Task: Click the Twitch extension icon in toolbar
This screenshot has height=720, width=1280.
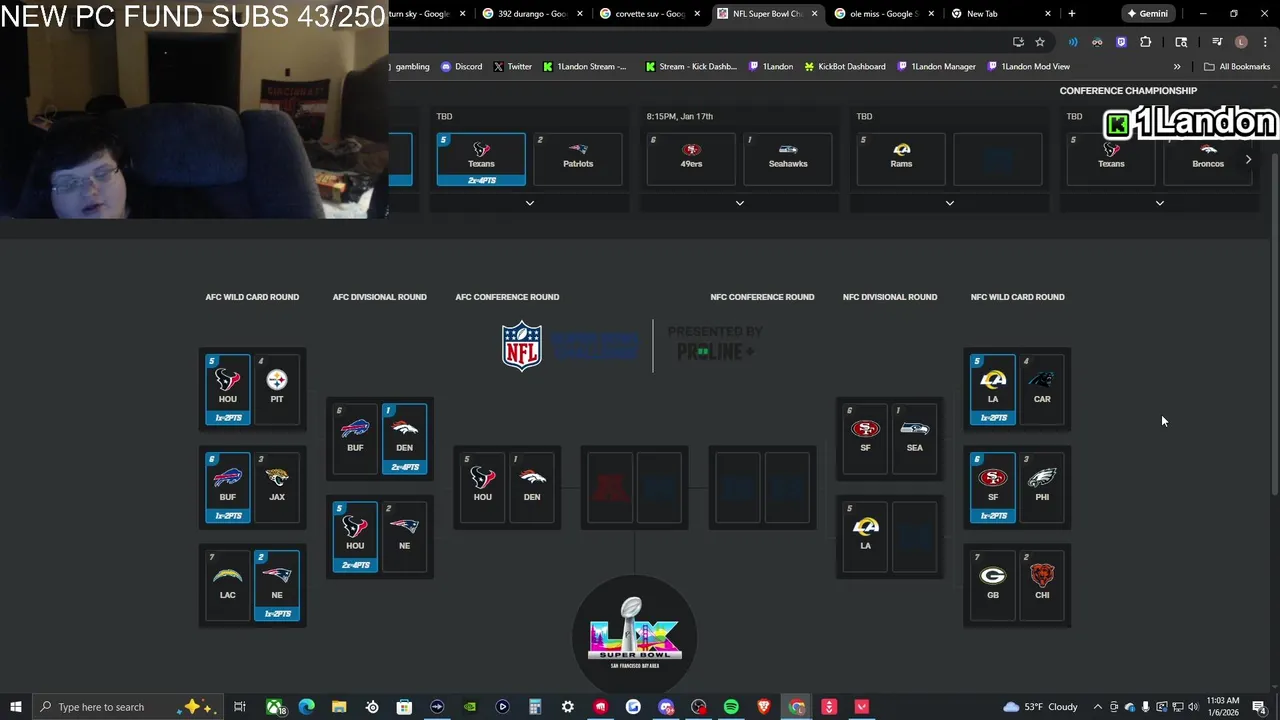Action: click(x=1121, y=42)
